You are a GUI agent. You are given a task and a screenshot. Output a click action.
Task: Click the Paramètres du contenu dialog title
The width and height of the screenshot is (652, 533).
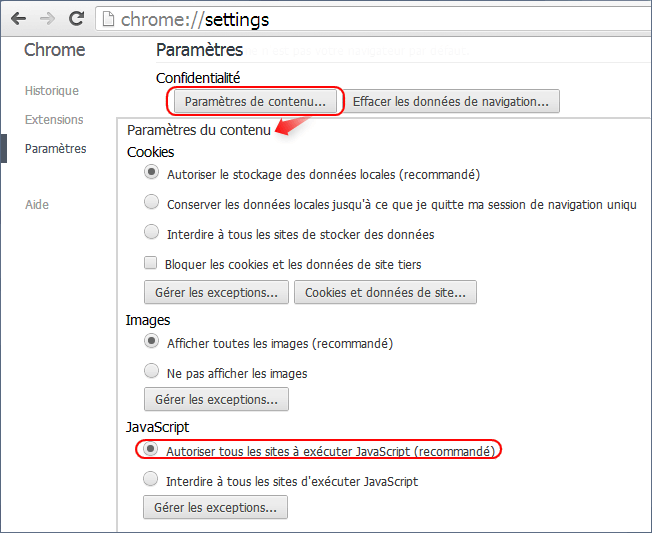[x=199, y=130]
